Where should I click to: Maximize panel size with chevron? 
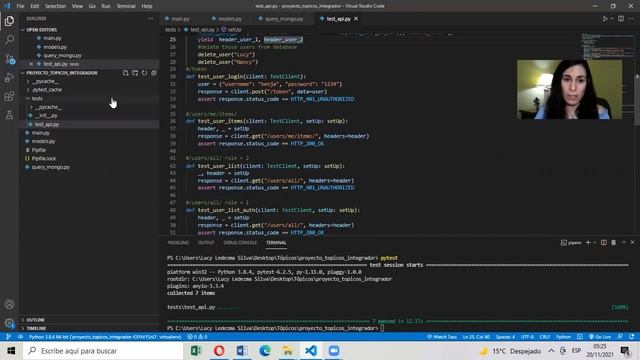pyautogui.click(x=624, y=242)
